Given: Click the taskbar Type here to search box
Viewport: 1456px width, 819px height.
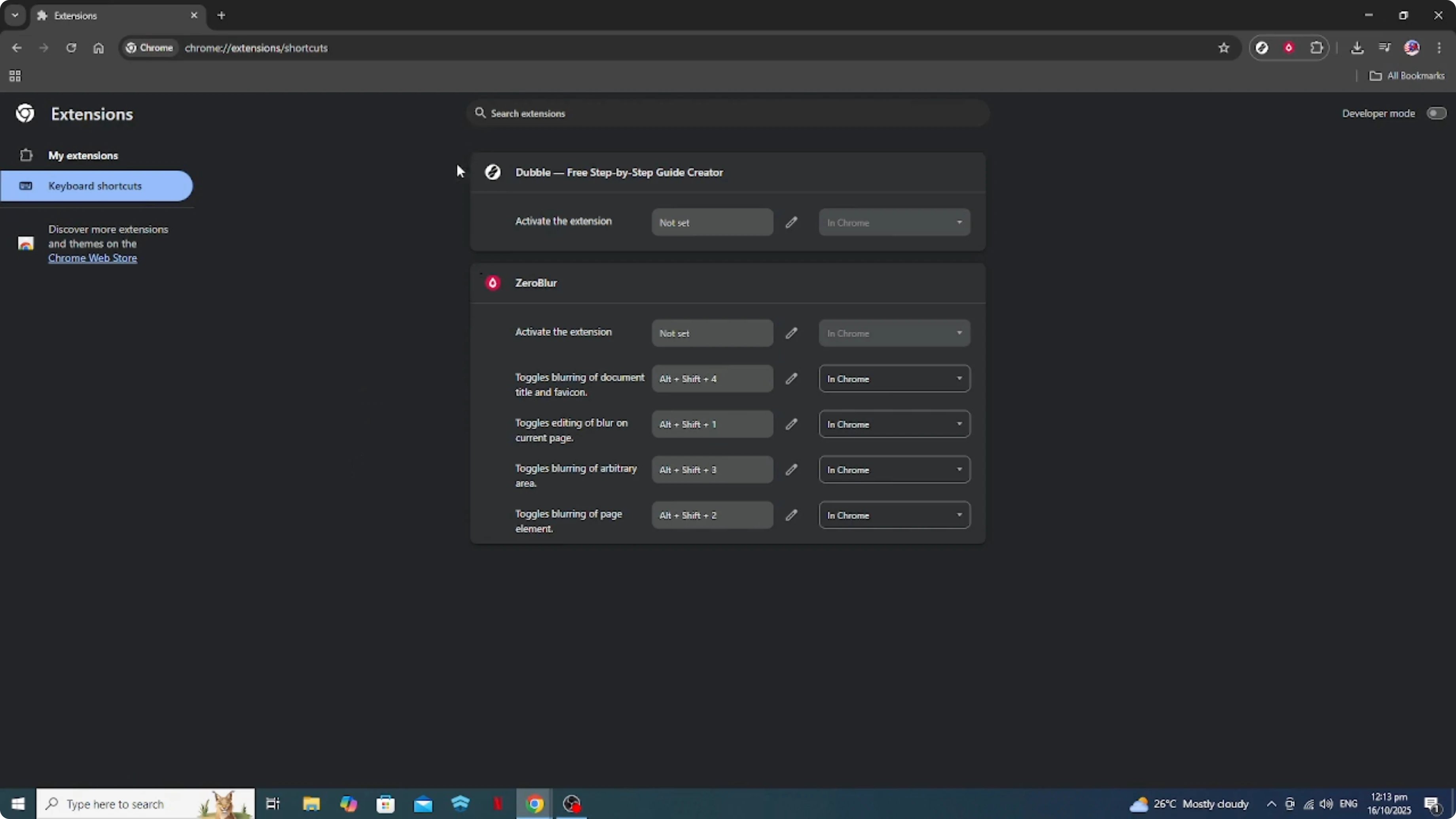Looking at the screenshot, I should pyautogui.click(x=145, y=804).
